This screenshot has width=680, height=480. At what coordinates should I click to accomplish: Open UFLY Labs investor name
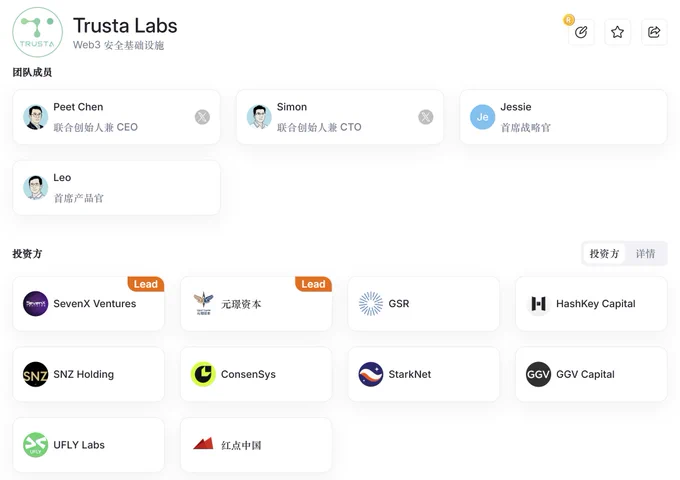tap(79, 445)
